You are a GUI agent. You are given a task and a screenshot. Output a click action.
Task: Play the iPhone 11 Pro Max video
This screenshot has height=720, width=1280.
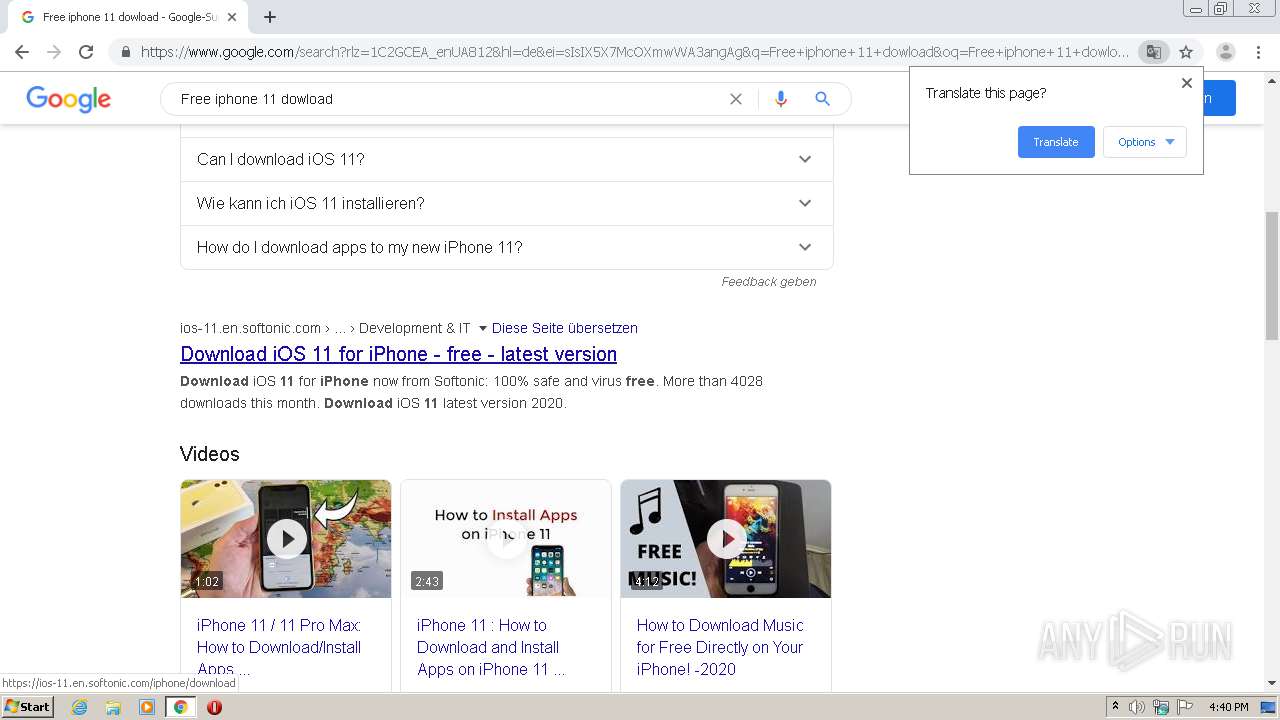click(286, 539)
